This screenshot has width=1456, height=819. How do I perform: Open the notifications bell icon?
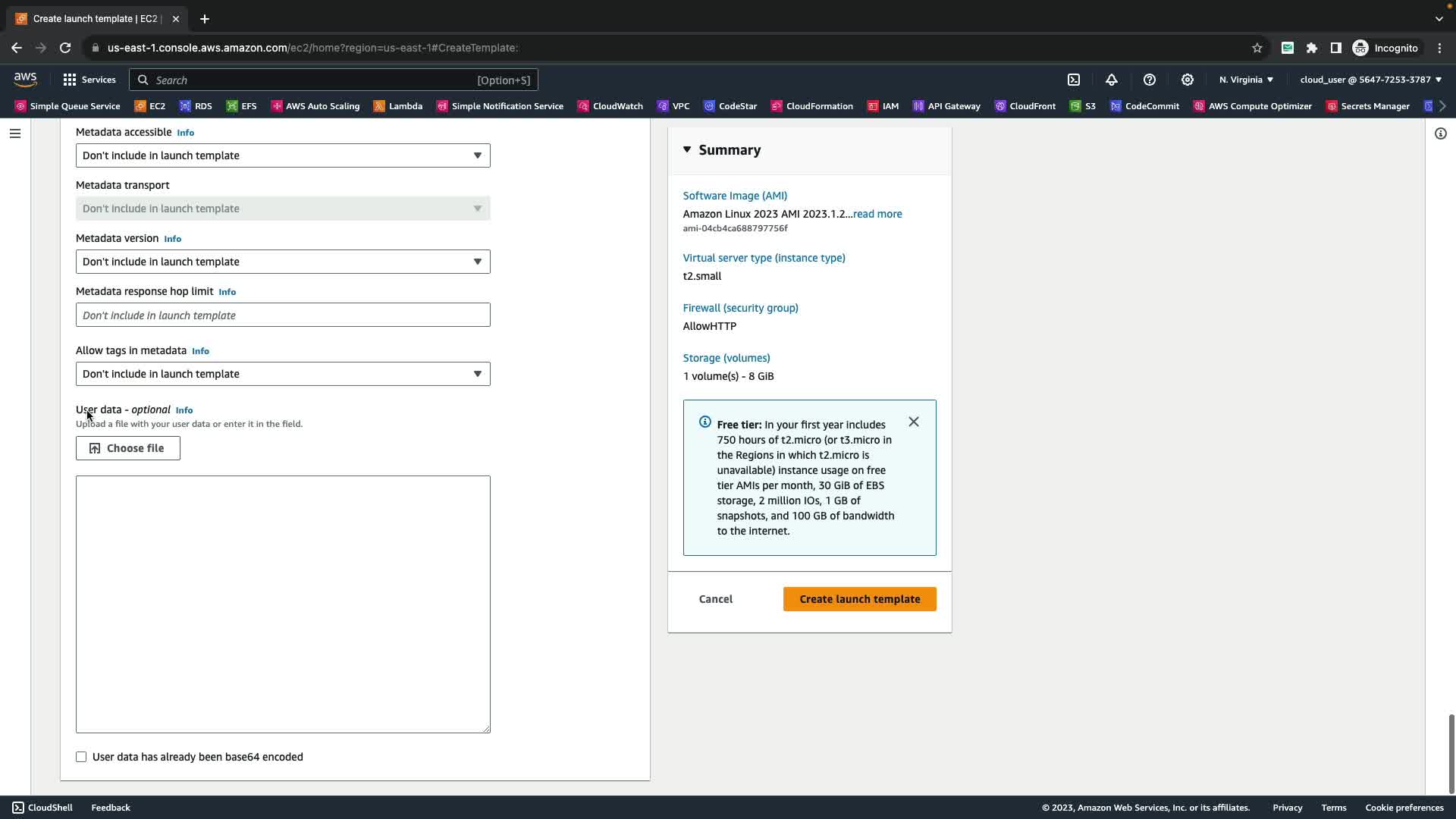coord(1112,80)
